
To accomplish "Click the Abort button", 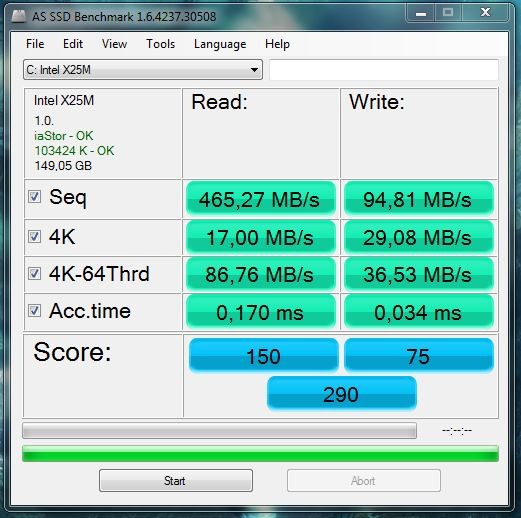I will pyautogui.click(x=364, y=480).
